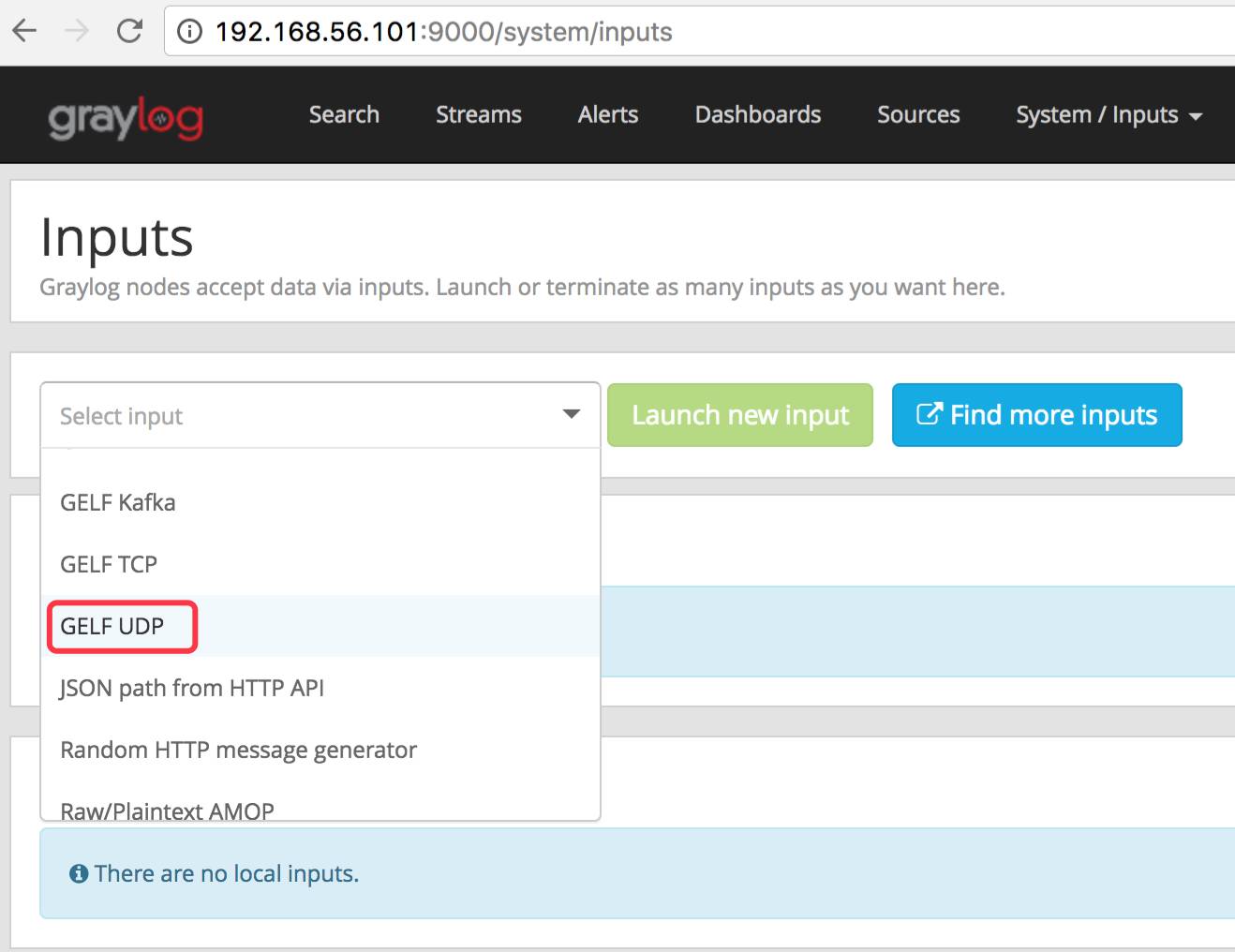Click the browser back arrow
This screenshot has height=952, width=1235.
click(x=25, y=31)
